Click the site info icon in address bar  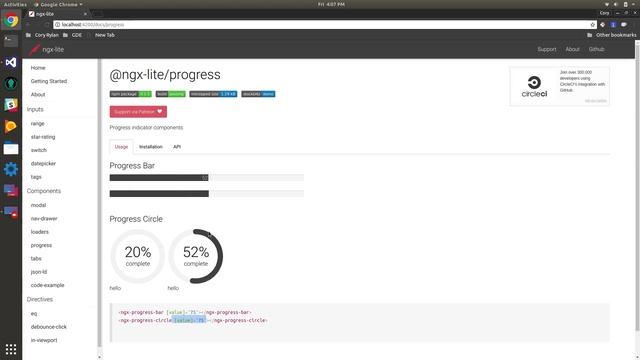[x=58, y=24]
